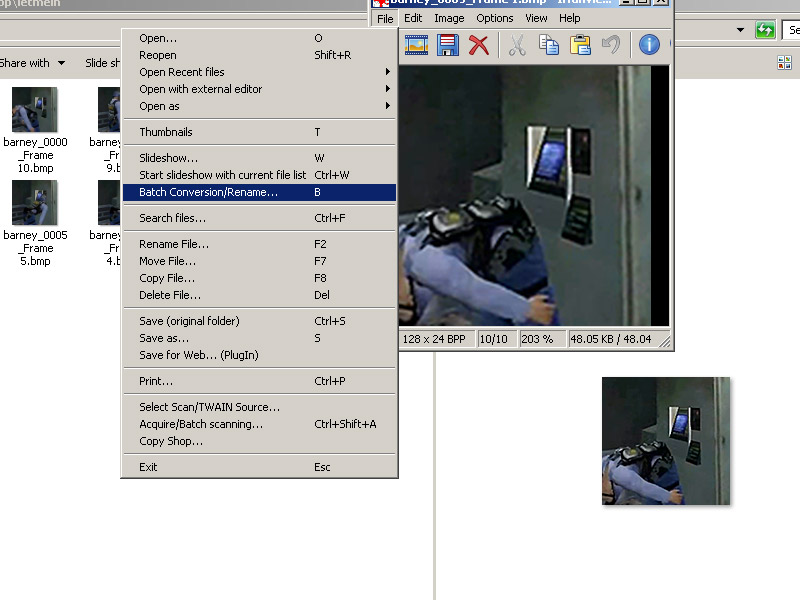Viewport: 800px width, 600px height.
Task: Expand the Open as submenu
Action: [388, 106]
